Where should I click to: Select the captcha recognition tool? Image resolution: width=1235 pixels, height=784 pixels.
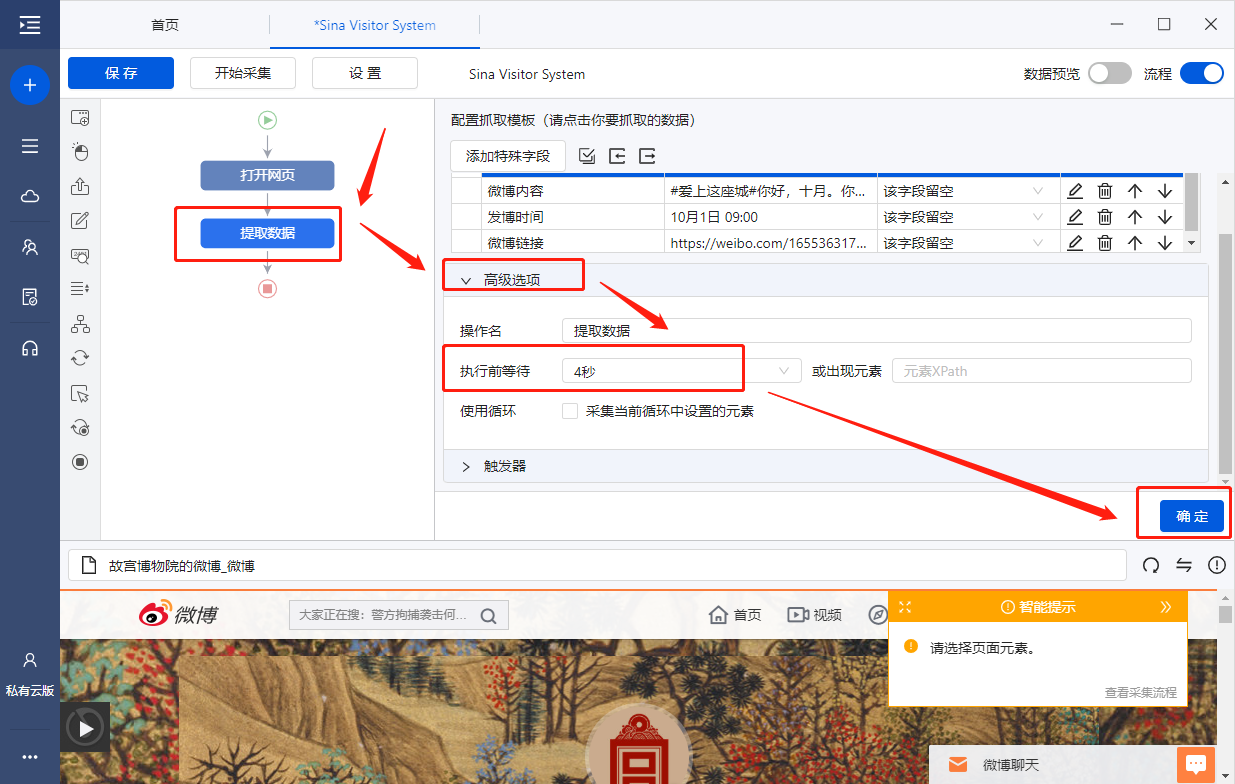click(80, 255)
